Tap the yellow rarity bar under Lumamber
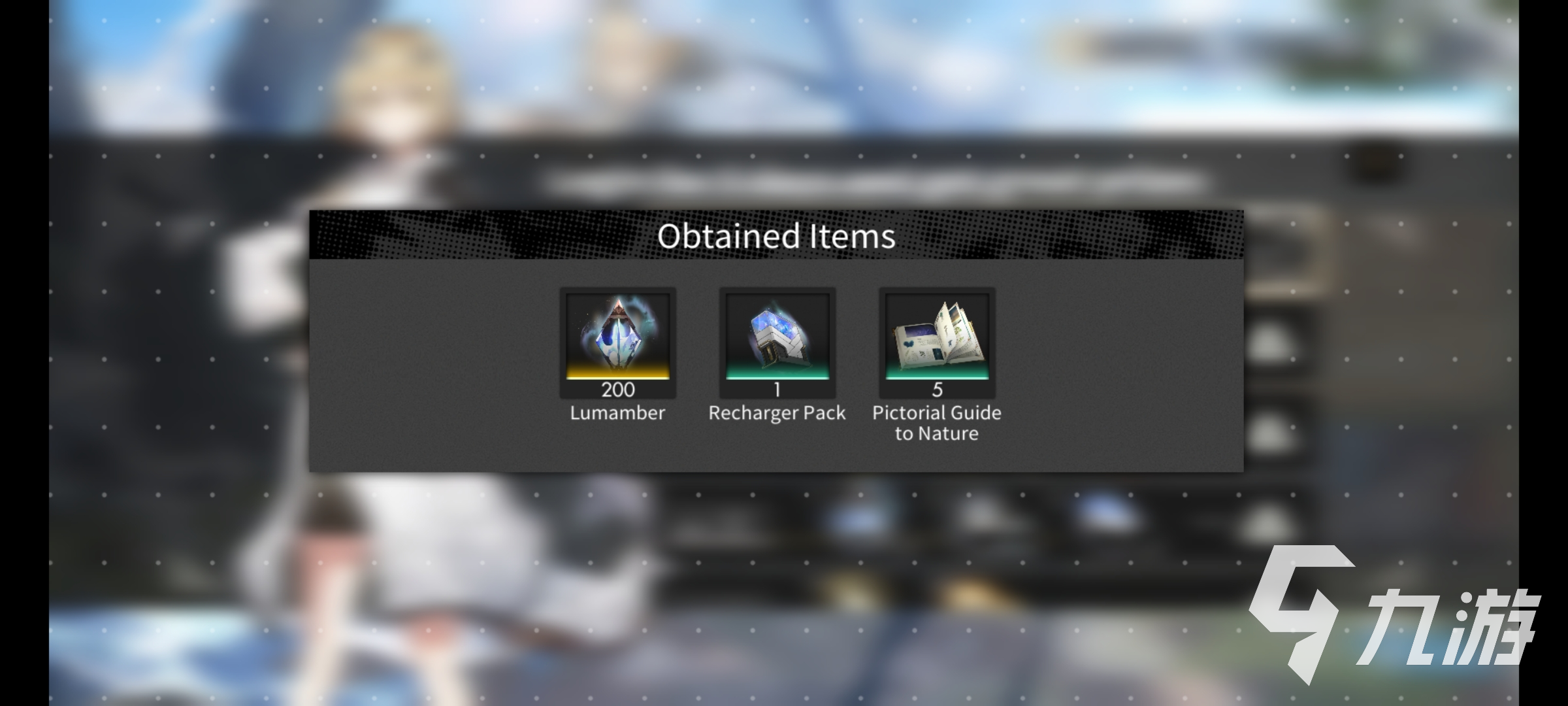1568x706 pixels. pyautogui.click(x=618, y=375)
